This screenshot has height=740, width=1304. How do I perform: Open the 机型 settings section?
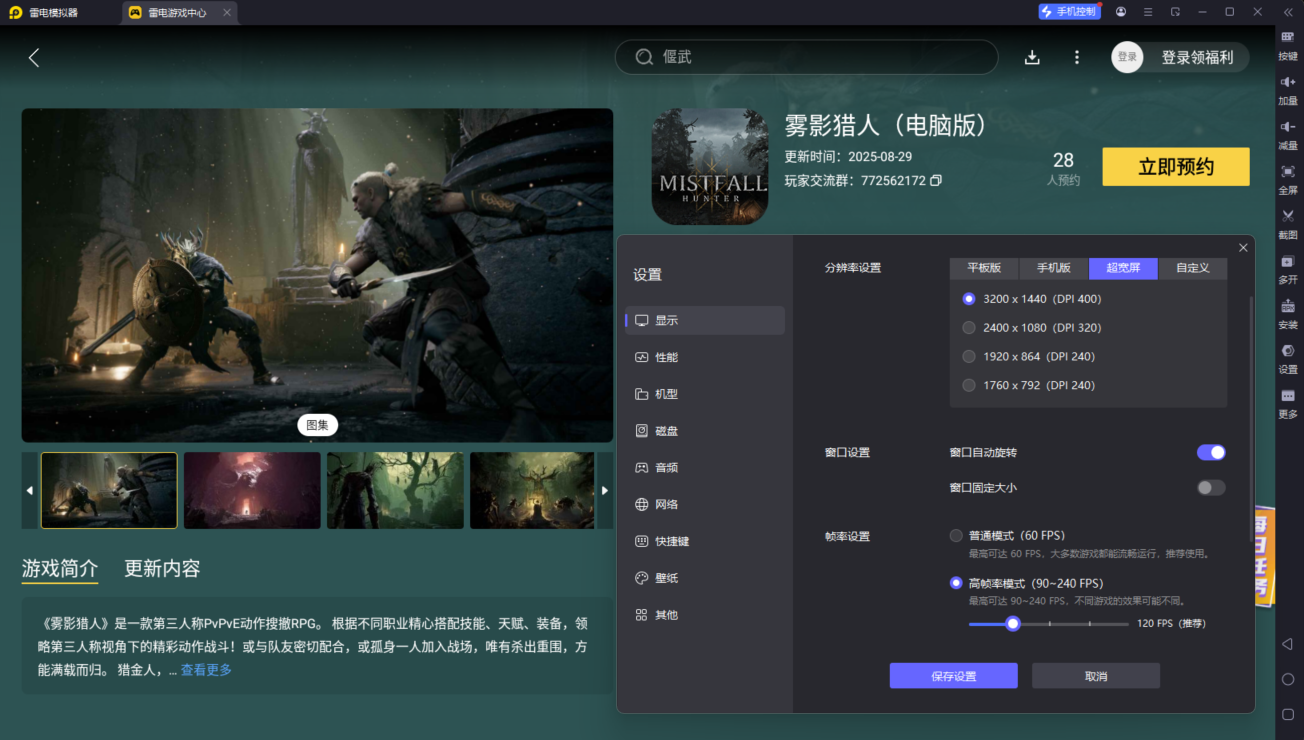(x=705, y=394)
